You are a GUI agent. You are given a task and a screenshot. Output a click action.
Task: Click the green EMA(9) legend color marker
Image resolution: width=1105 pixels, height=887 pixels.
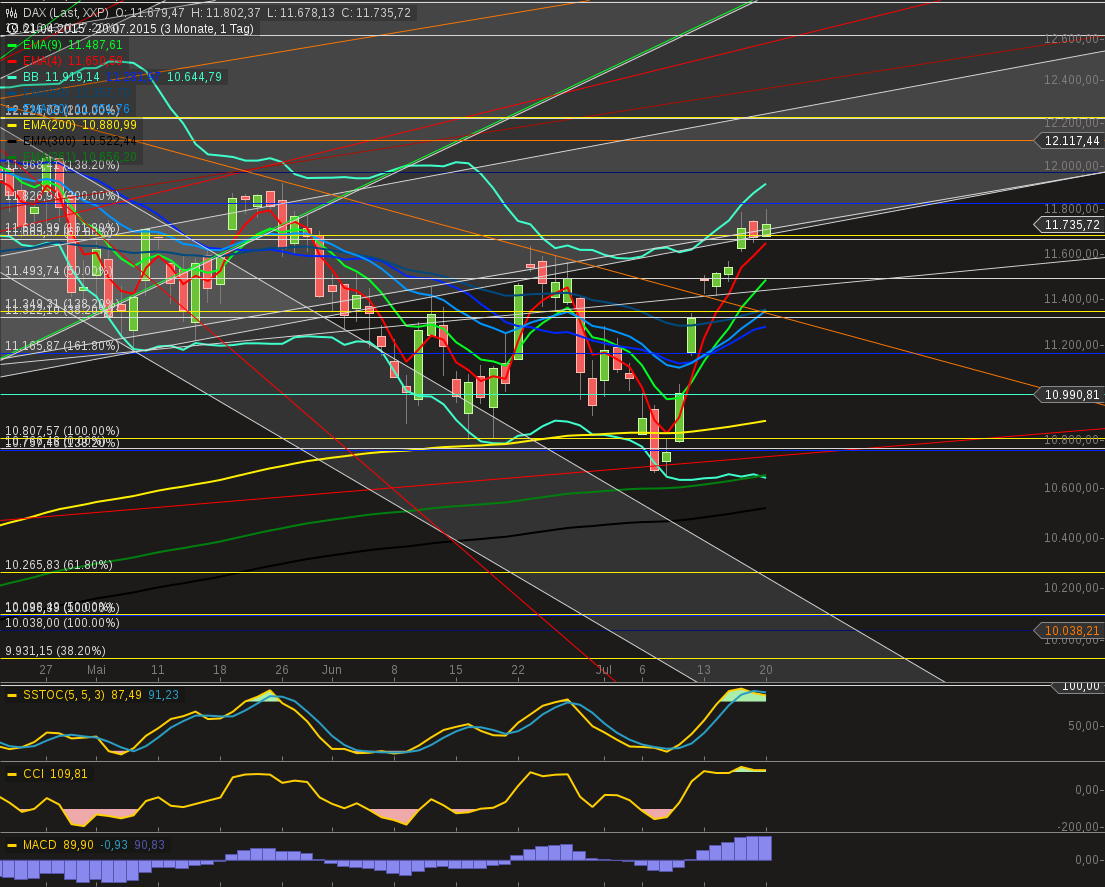pos(12,45)
